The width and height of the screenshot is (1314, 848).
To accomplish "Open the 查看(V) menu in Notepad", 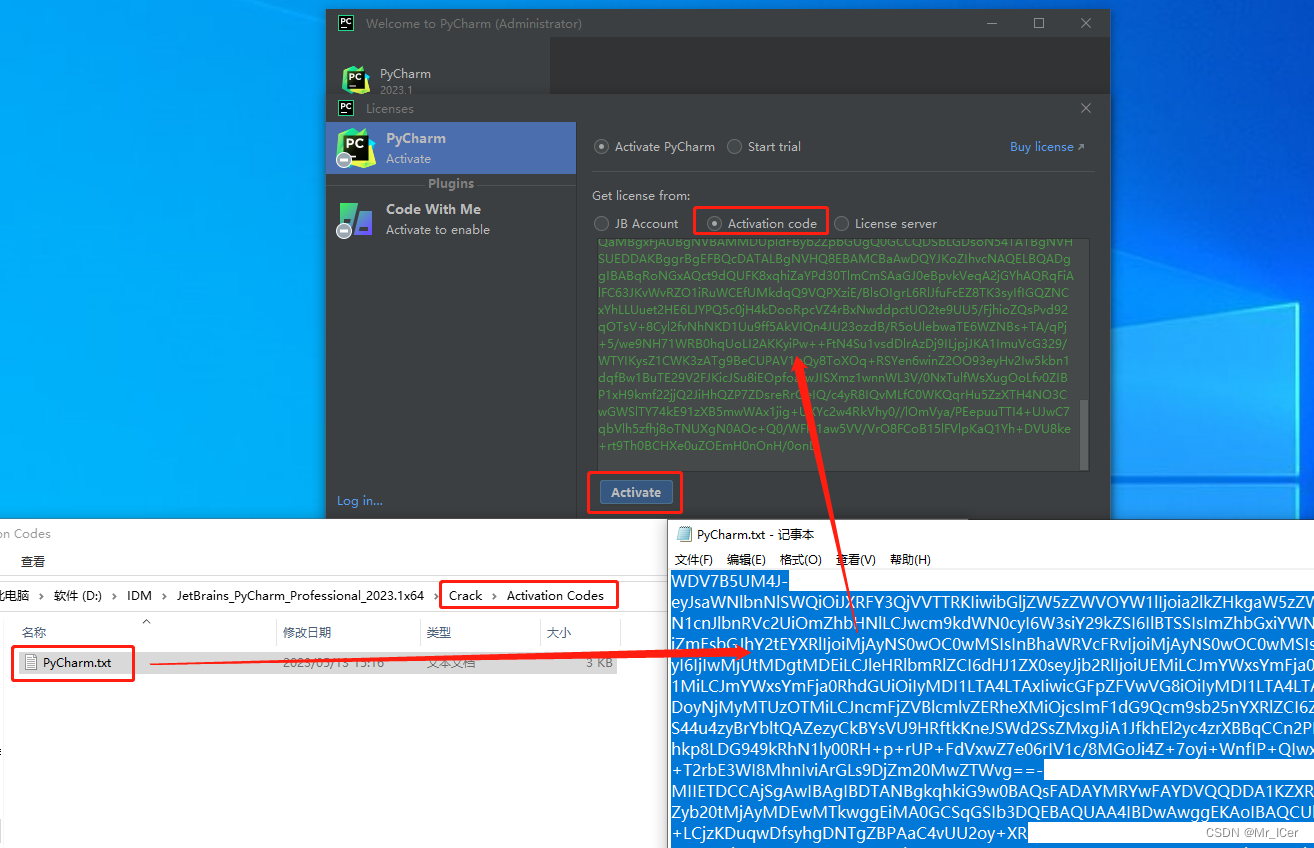I will 856,560.
